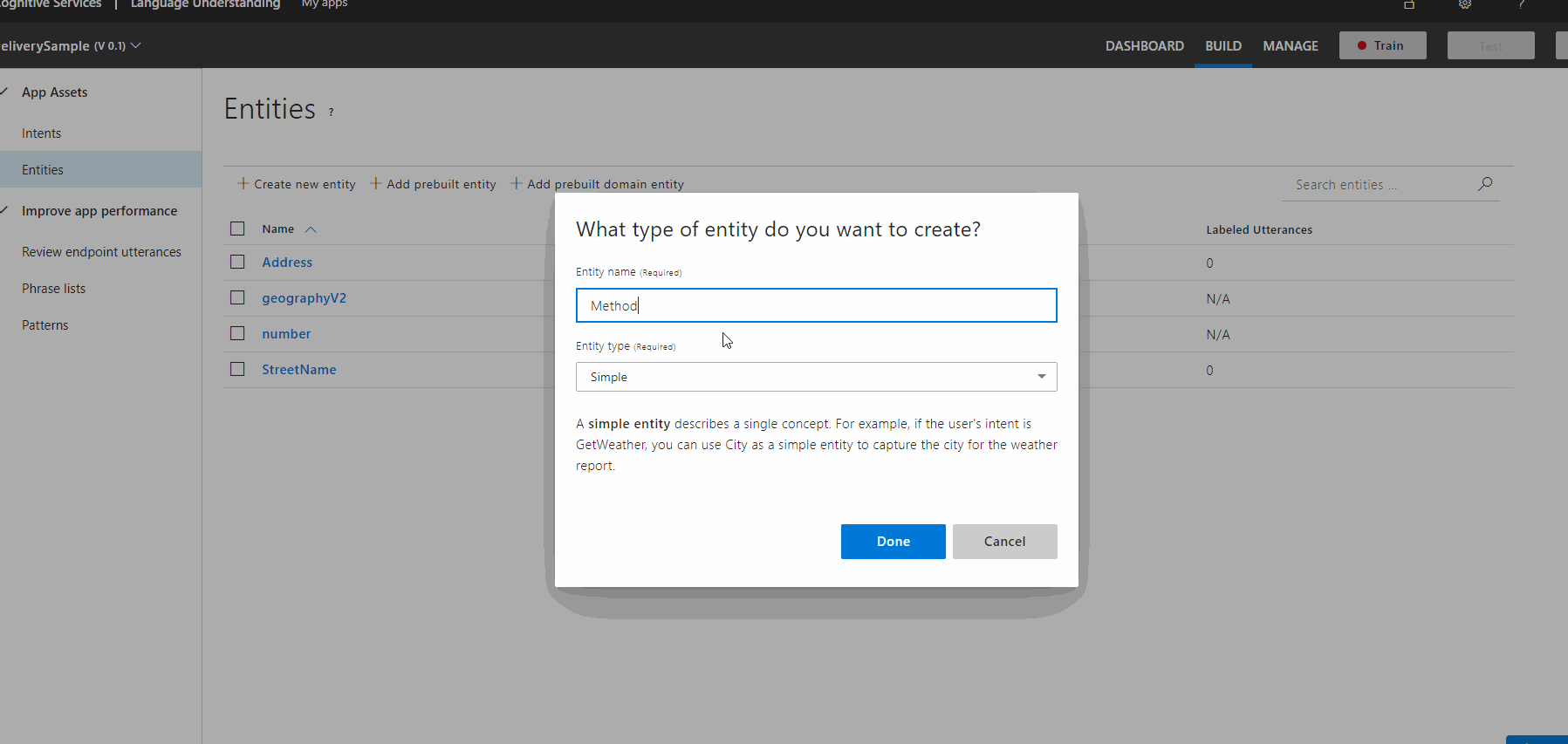Image resolution: width=1568 pixels, height=744 pixels.
Task: Click the search magnifier icon
Action: (x=1485, y=183)
